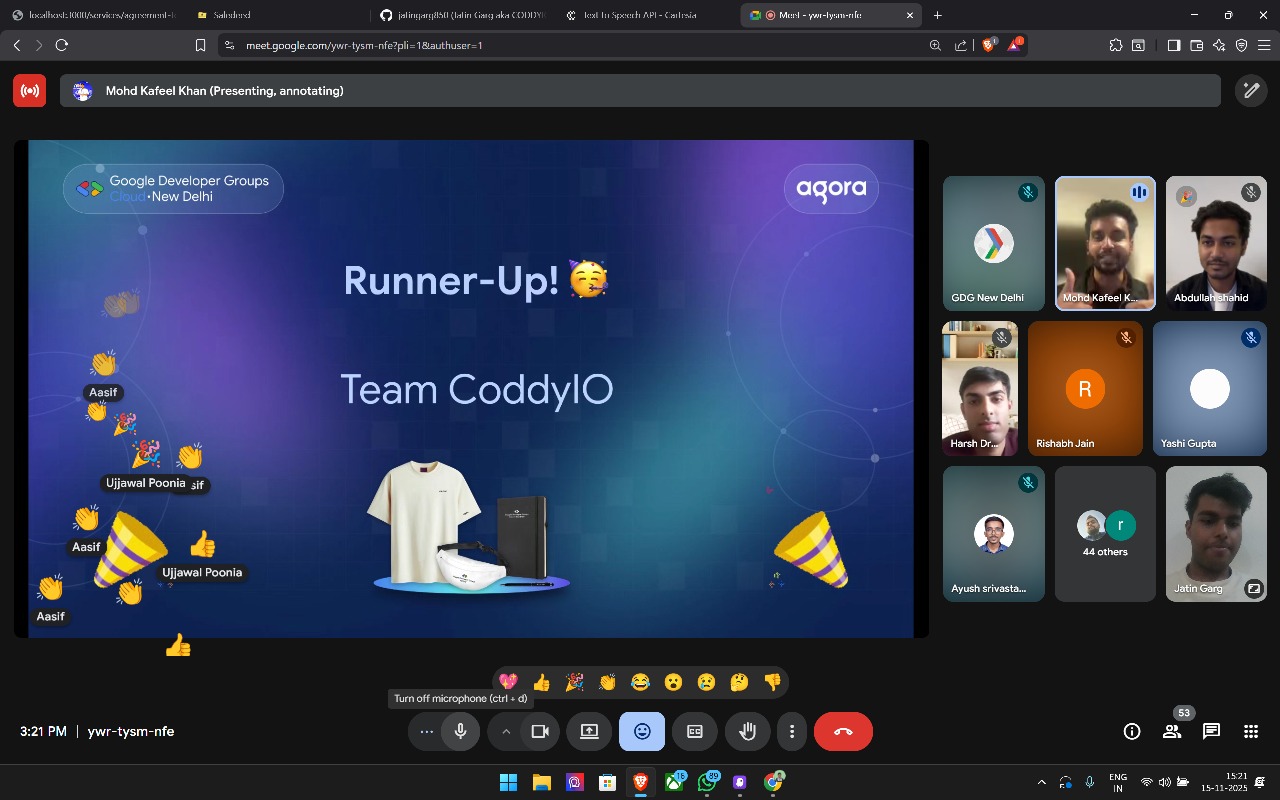Click the Present now screen share button
This screenshot has height=800, width=1280.
pos(589,731)
